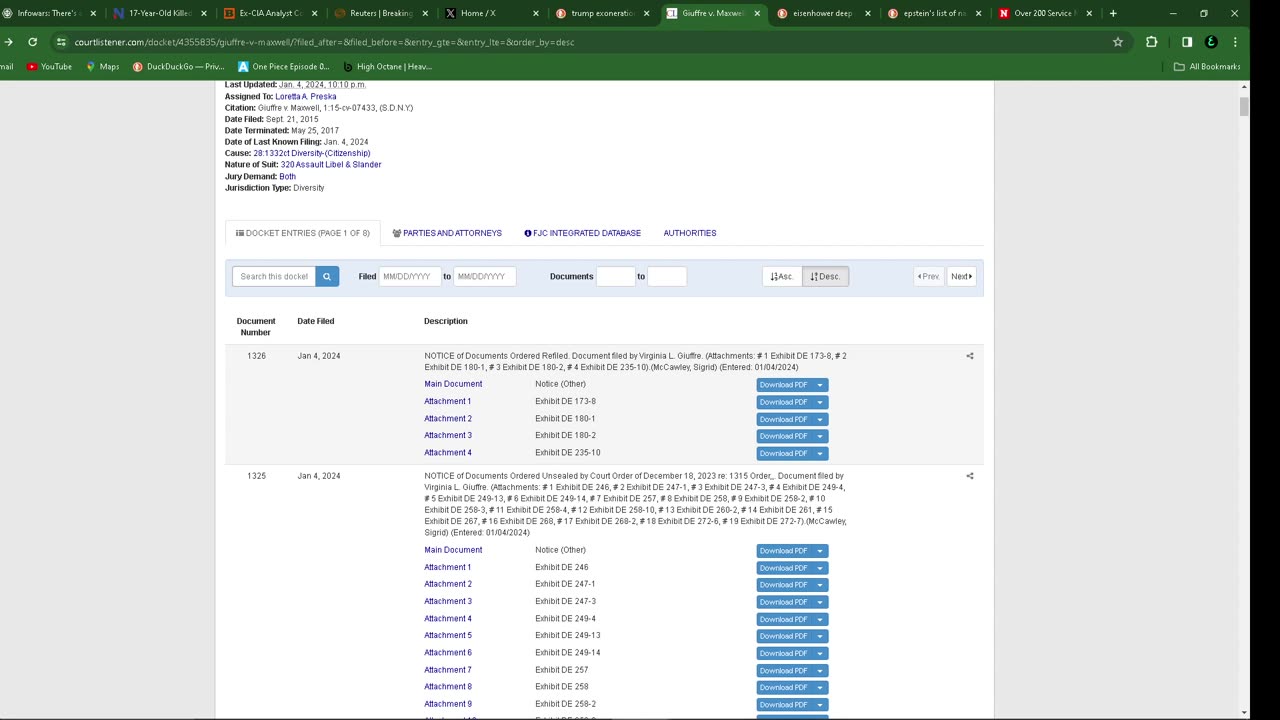
Task: Click the Filed to date field
Action: [485, 276]
